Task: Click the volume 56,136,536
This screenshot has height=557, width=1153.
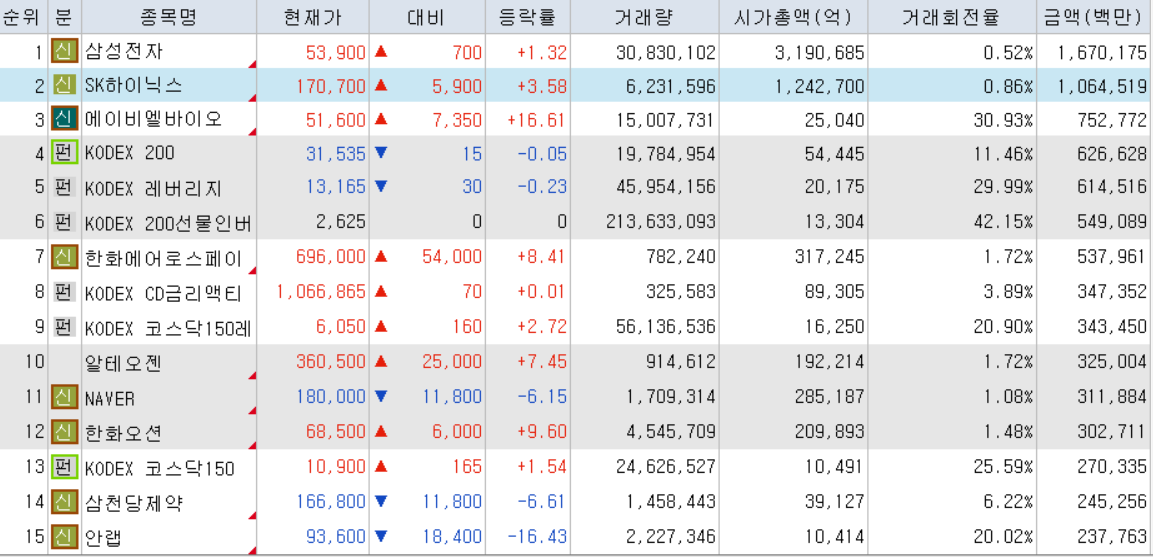Action: (x=665, y=327)
